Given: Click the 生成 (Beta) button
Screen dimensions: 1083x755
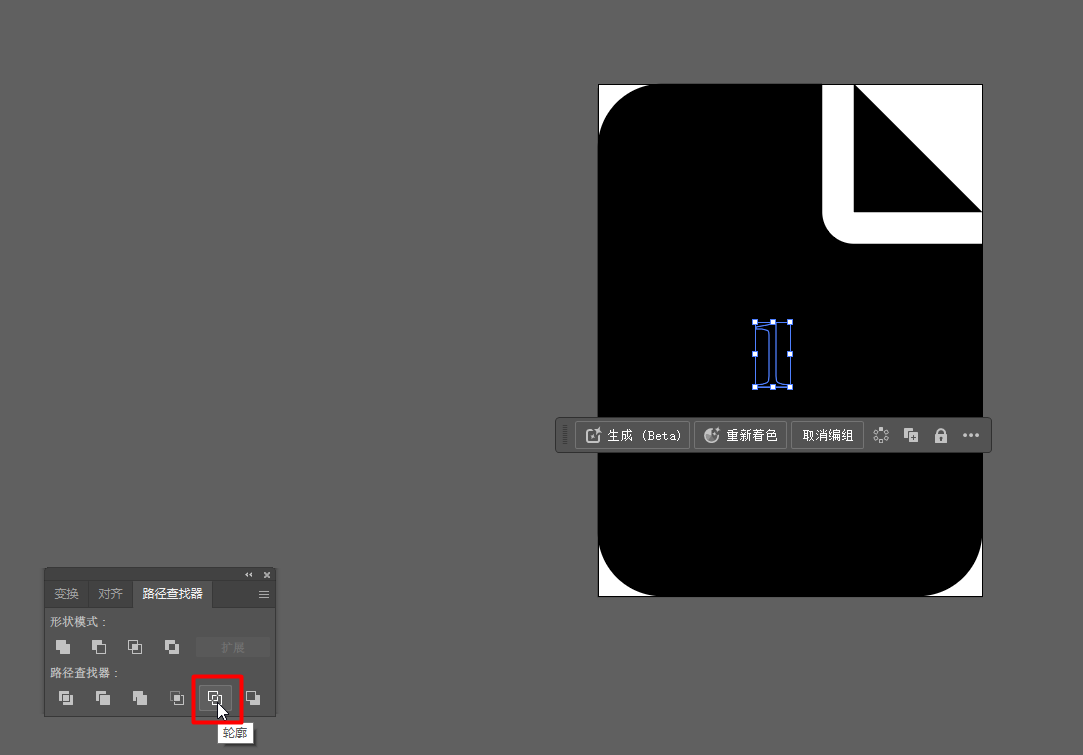Looking at the screenshot, I should pos(633,435).
